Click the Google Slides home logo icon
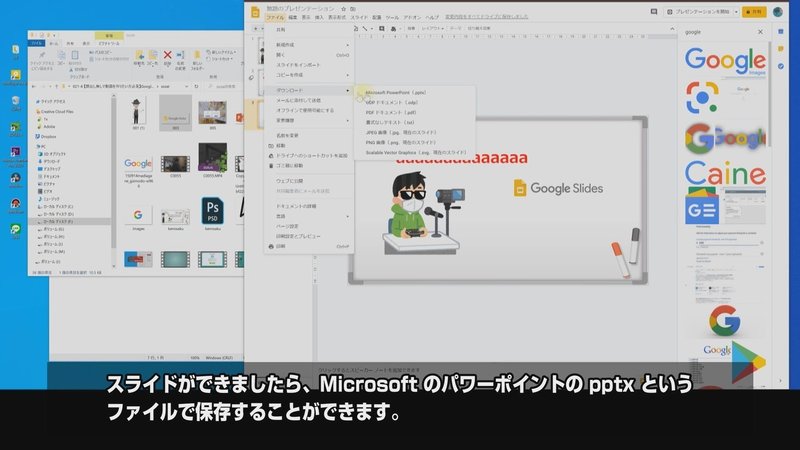Viewport: 800px width, 450px height. (255, 12)
